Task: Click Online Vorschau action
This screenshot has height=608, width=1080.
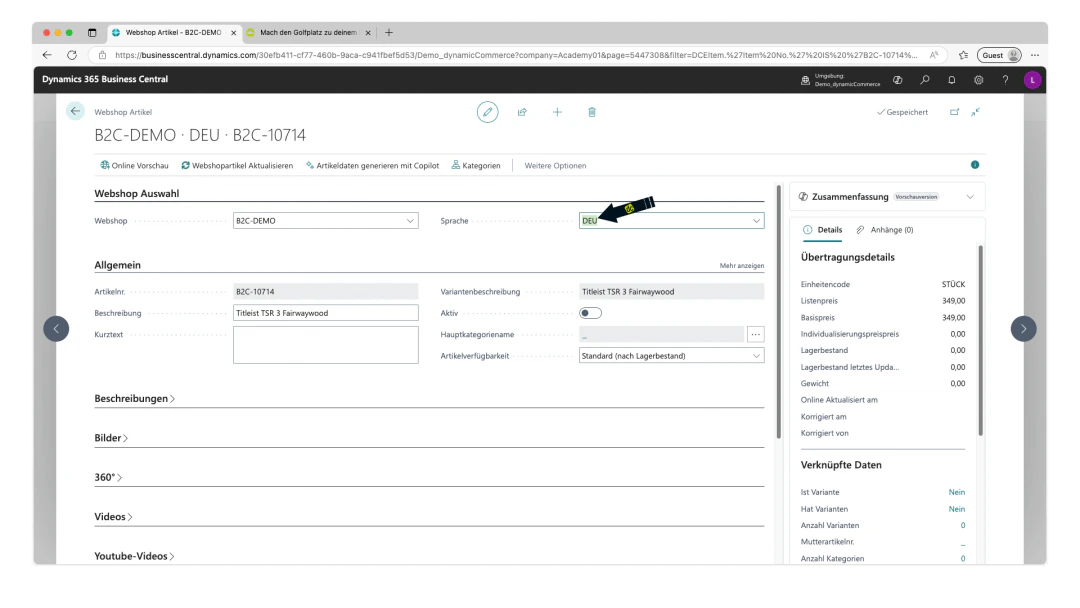Action: (x=134, y=165)
